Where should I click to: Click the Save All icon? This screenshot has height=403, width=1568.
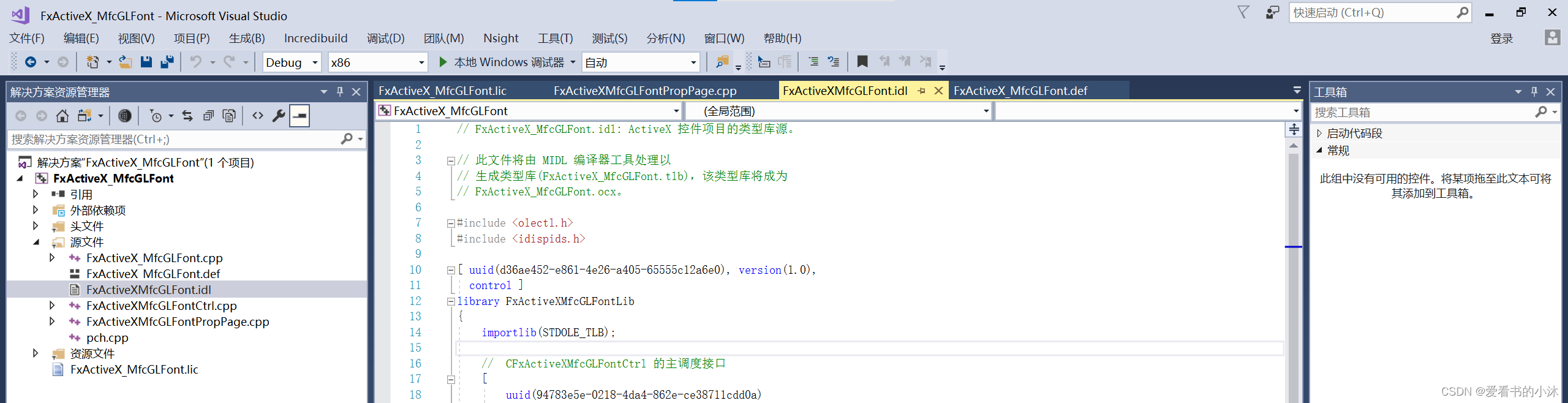167,62
